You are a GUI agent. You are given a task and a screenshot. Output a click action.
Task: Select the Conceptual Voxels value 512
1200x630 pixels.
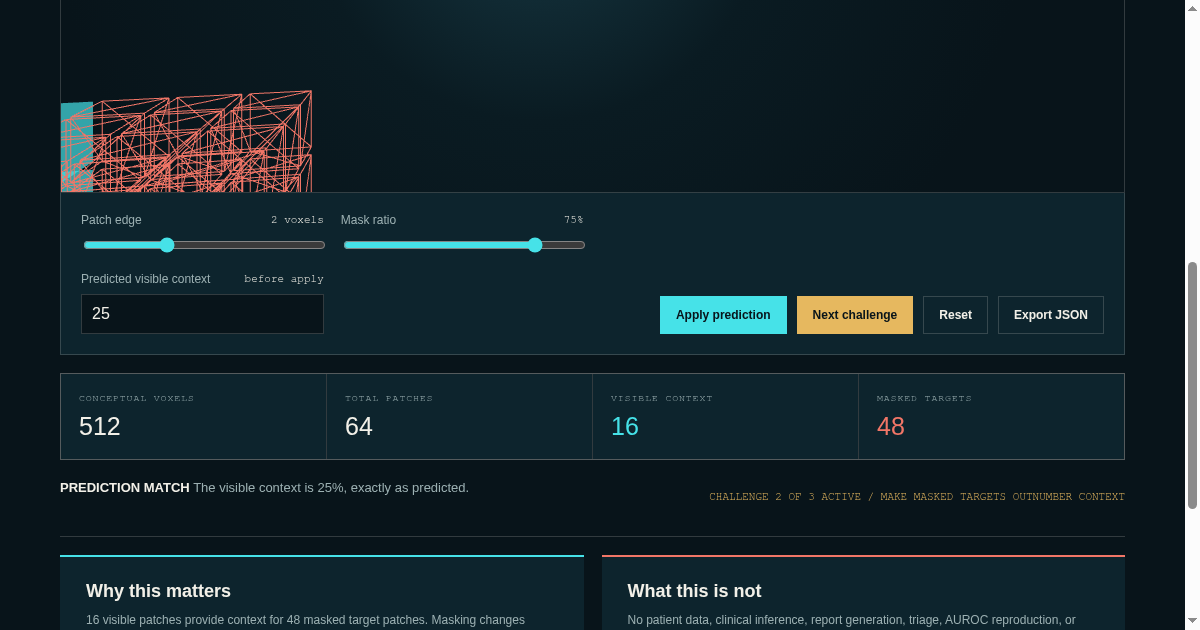point(100,427)
